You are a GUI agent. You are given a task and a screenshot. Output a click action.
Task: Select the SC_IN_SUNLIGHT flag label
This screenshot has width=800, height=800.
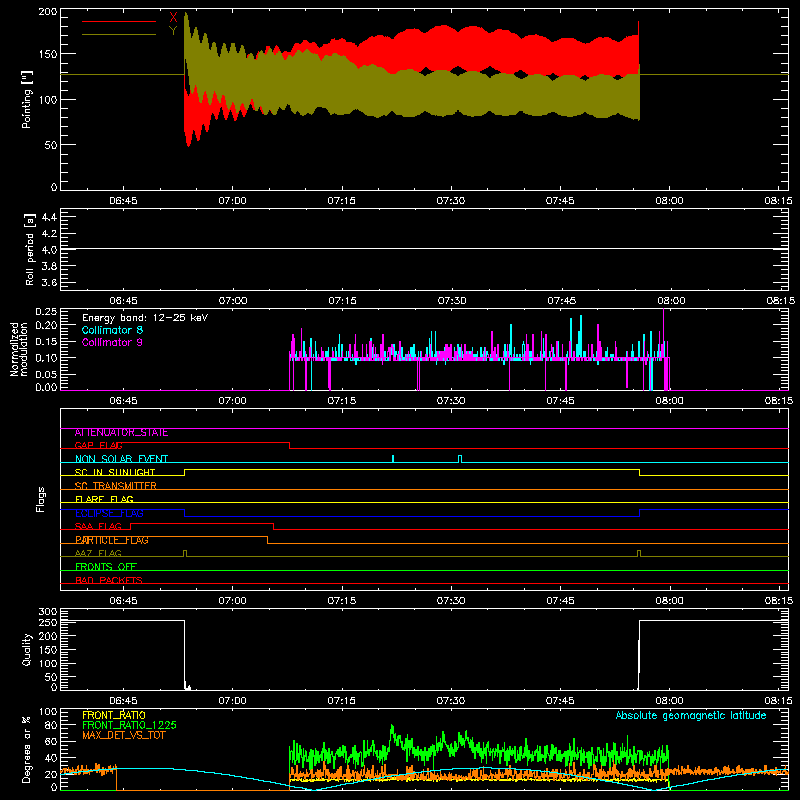tap(115, 472)
